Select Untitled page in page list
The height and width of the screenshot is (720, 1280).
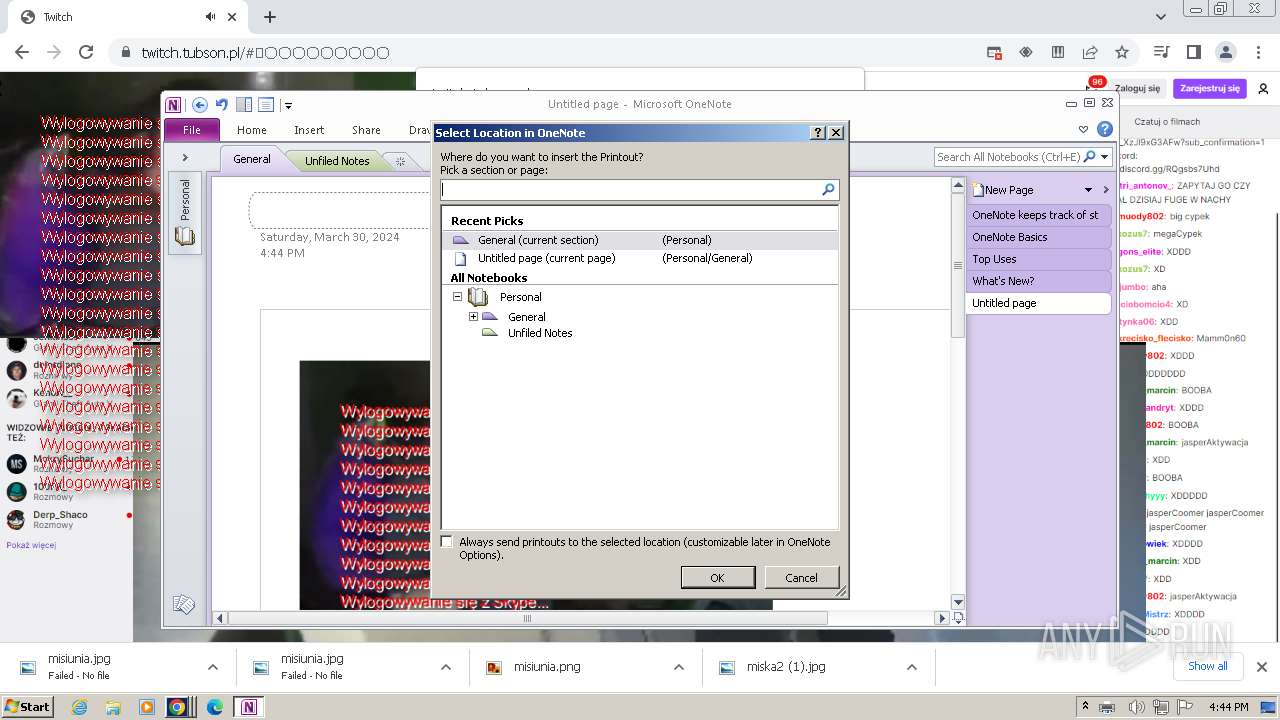[1039, 303]
